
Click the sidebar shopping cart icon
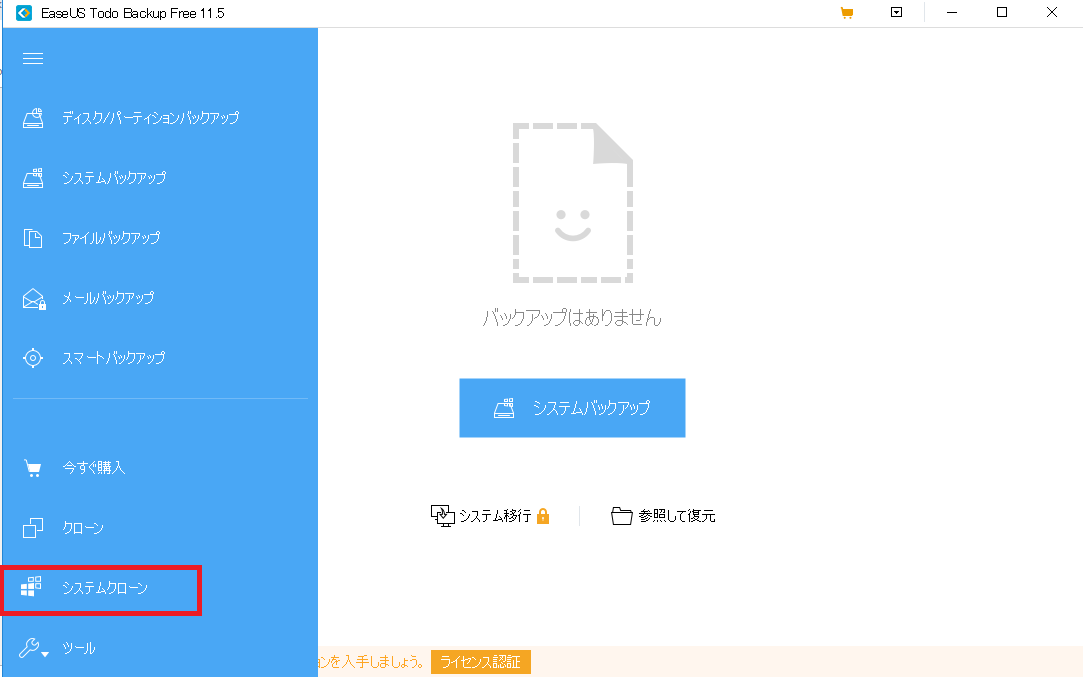[33, 468]
